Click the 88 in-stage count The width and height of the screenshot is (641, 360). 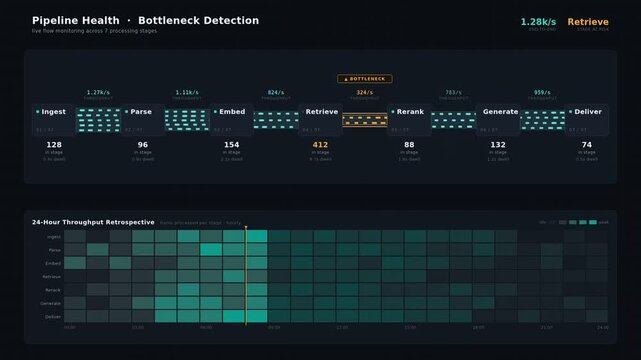tap(409, 145)
